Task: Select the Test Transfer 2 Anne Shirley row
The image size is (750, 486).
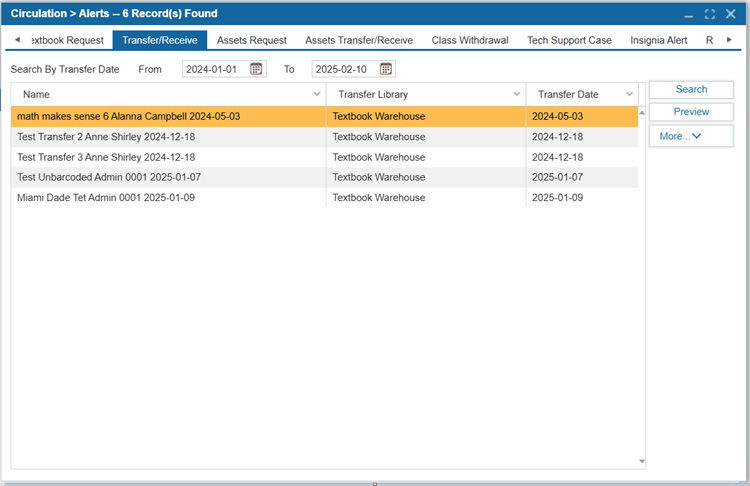Action: tap(324, 137)
